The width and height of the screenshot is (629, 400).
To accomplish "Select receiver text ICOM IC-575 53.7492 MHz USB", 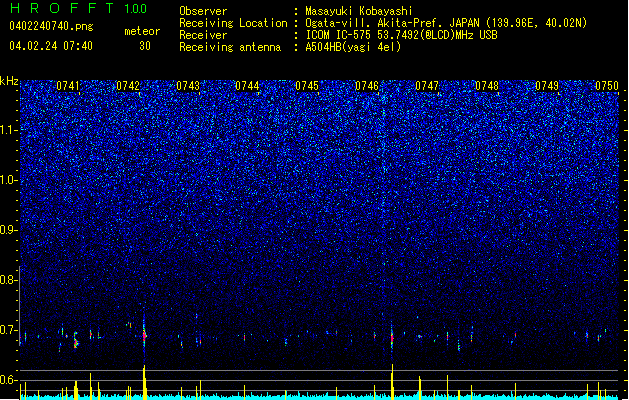I will [x=401, y=35].
